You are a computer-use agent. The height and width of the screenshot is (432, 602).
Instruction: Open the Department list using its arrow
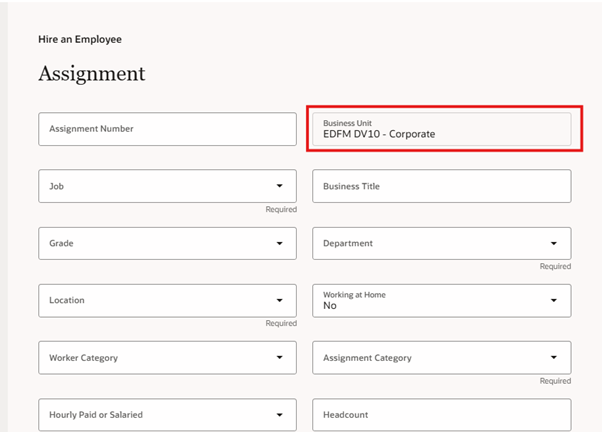tap(554, 243)
